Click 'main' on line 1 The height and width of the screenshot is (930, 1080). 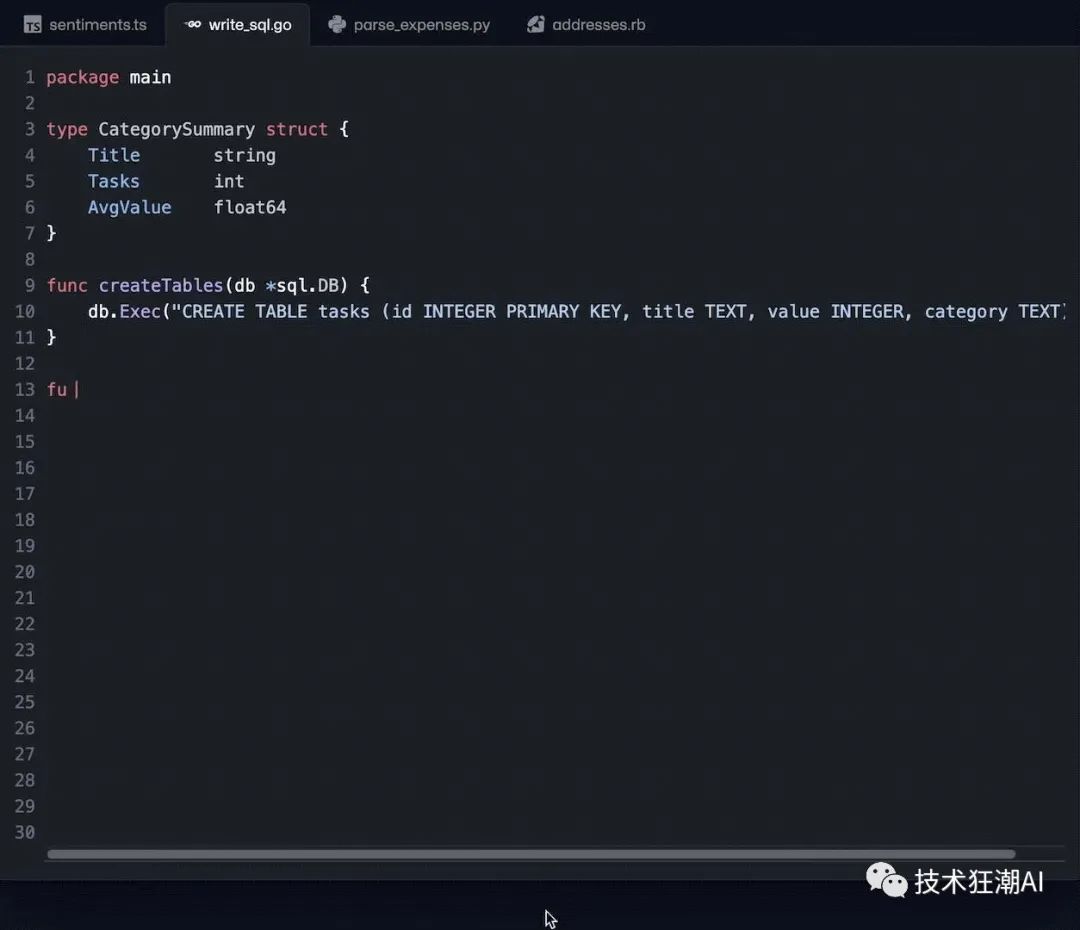click(150, 77)
